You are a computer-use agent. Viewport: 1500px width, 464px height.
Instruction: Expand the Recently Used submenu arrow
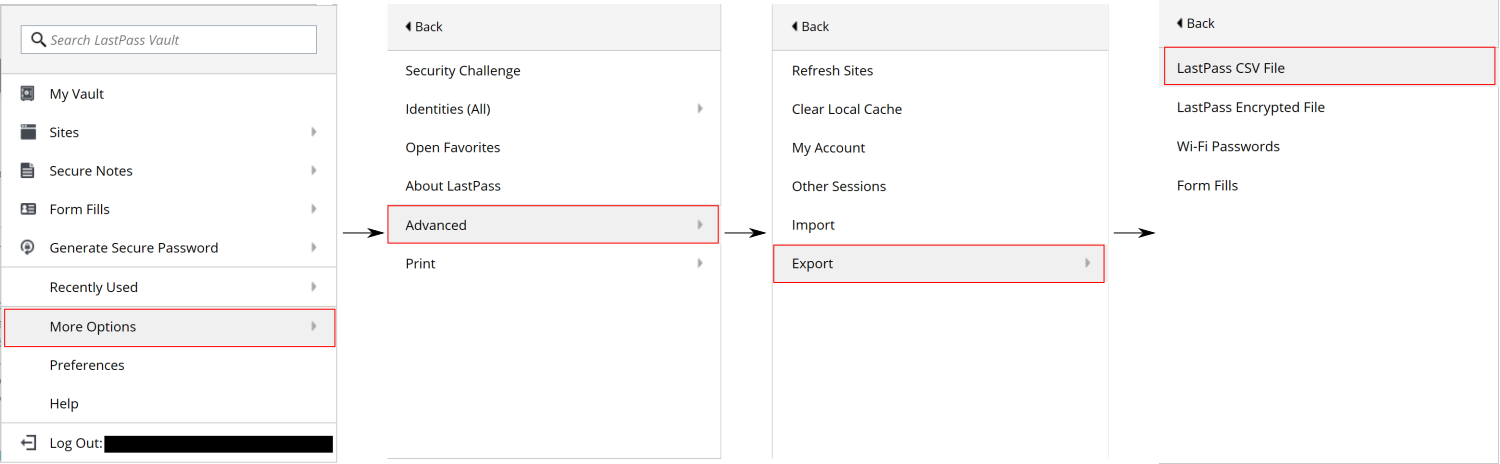[314, 287]
